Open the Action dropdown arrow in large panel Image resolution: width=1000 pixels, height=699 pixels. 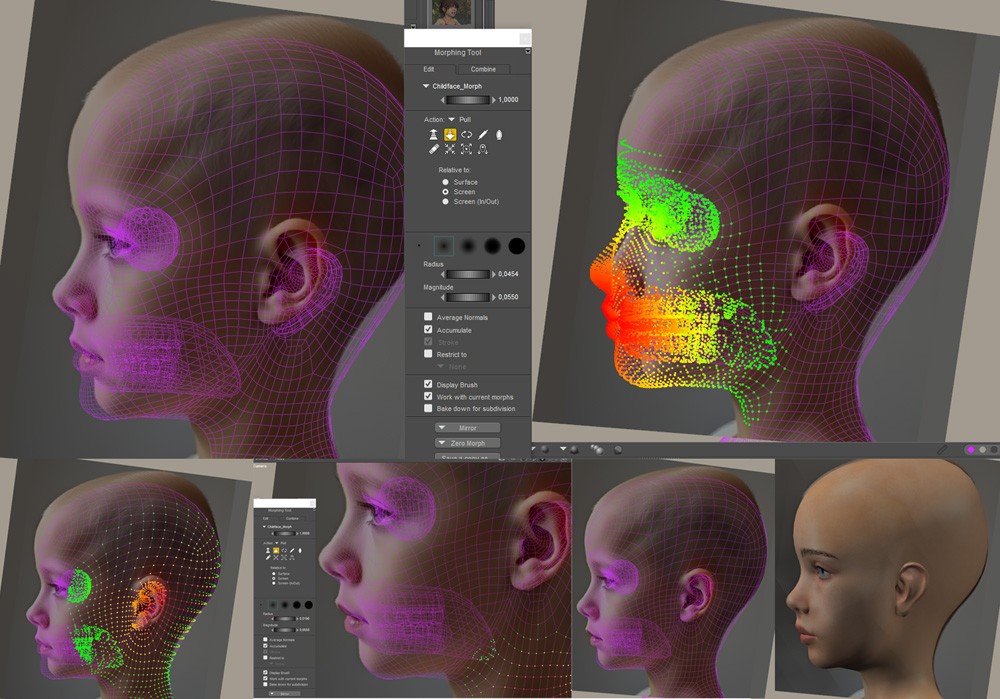click(451, 119)
